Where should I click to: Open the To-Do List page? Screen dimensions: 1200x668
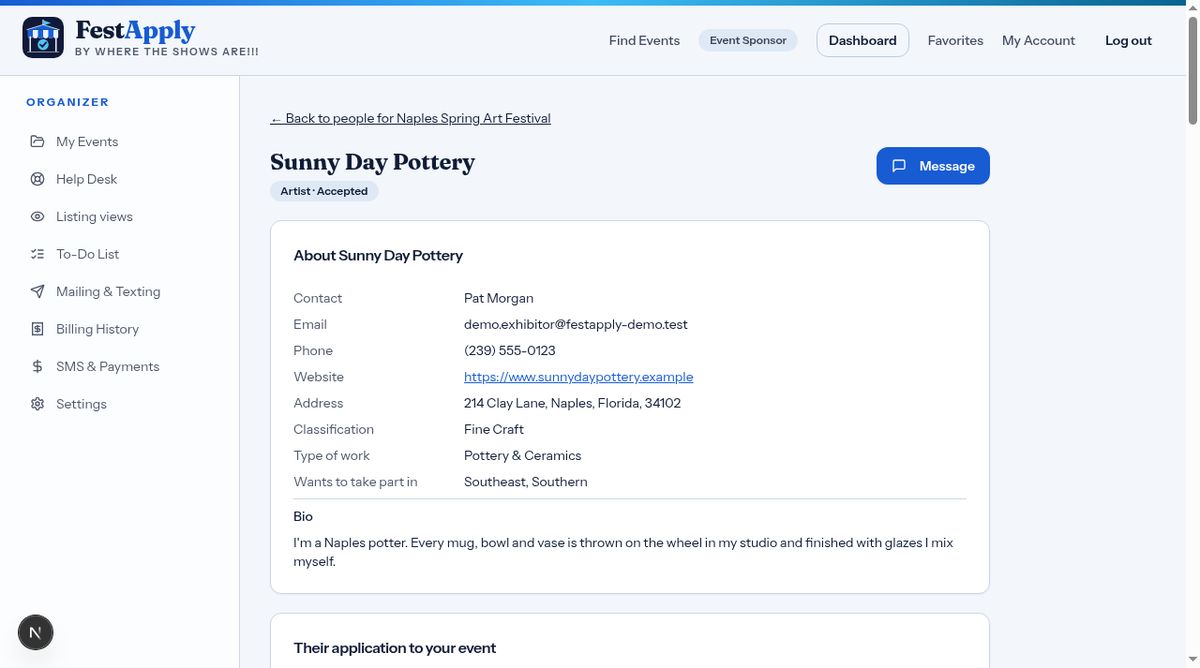click(x=88, y=254)
